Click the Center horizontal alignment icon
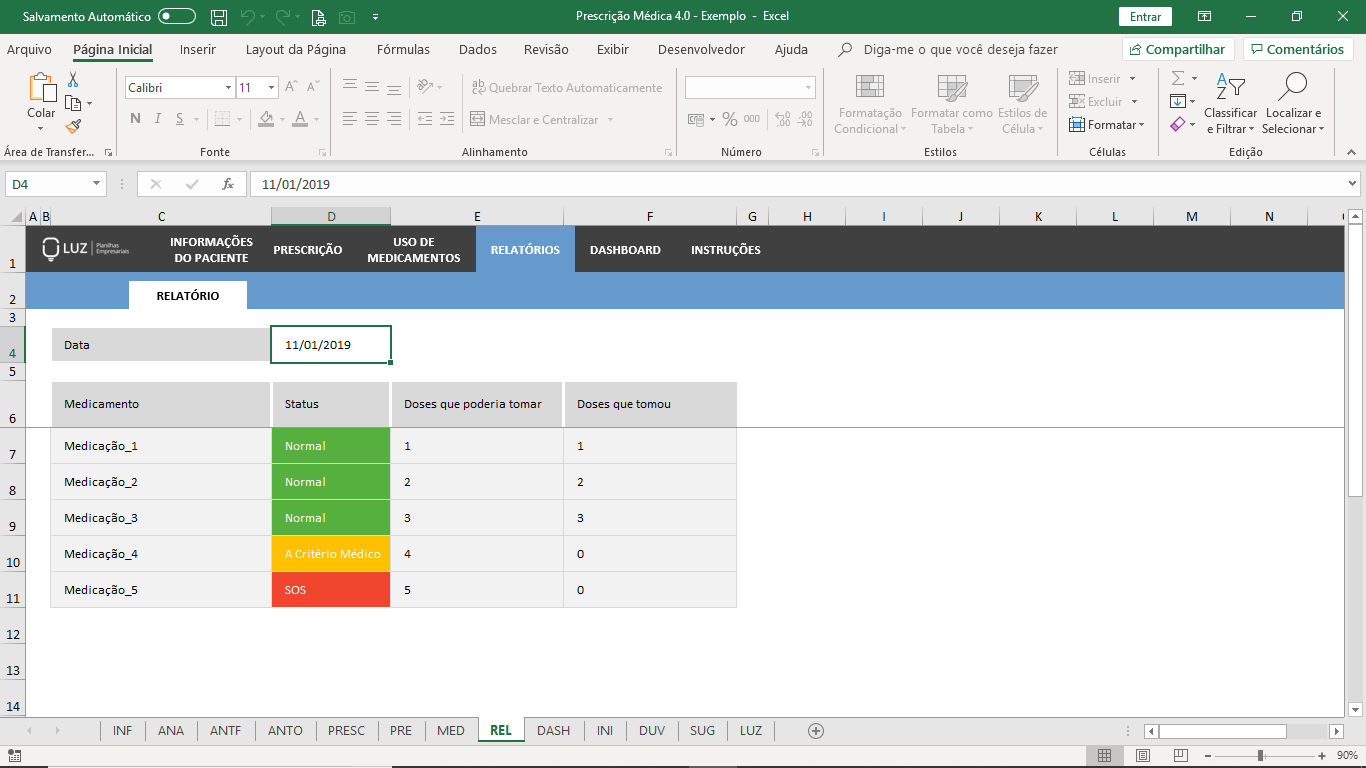The height and width of the screenshot is (768, 1366). [372, 119]
